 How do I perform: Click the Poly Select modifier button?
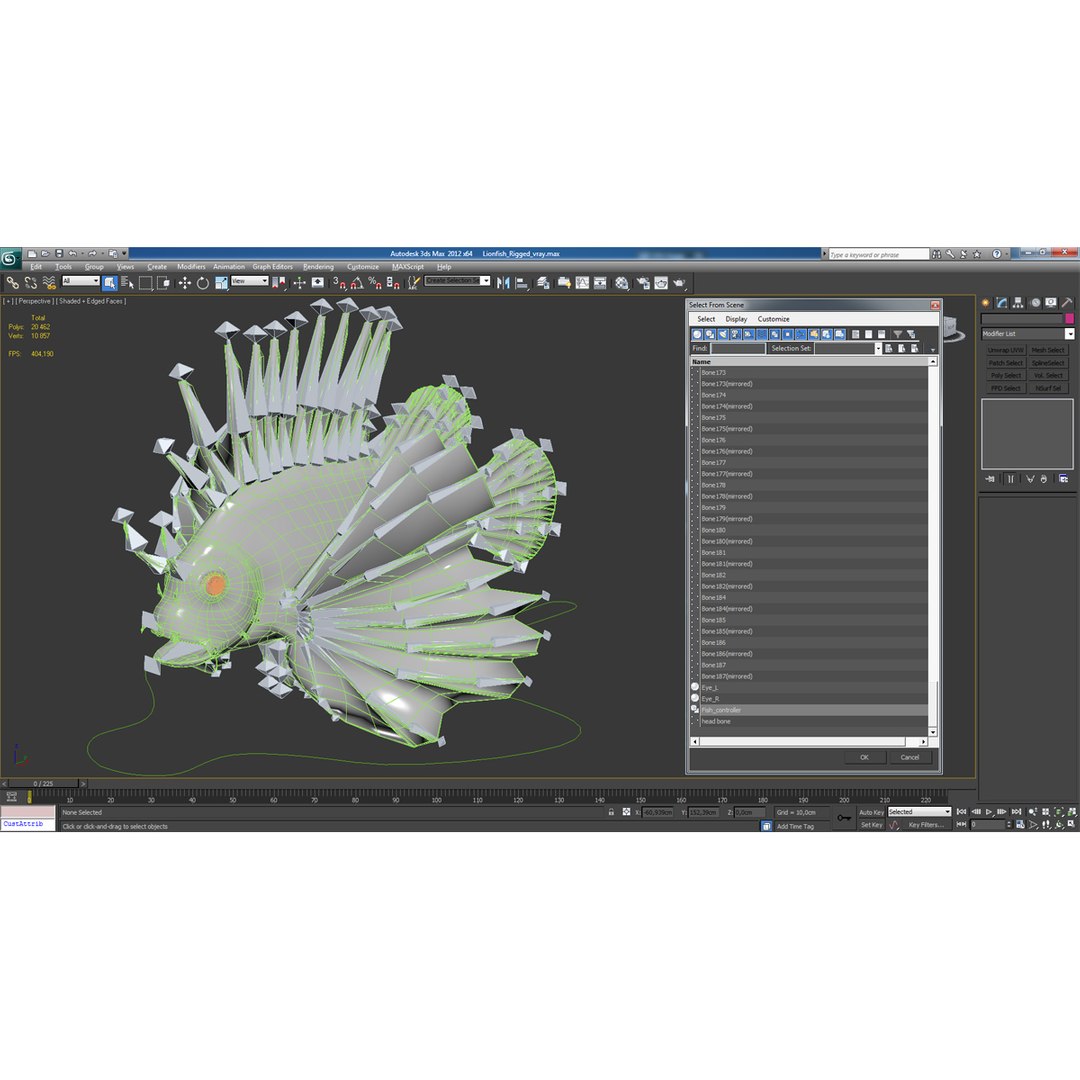point(1006,375)
